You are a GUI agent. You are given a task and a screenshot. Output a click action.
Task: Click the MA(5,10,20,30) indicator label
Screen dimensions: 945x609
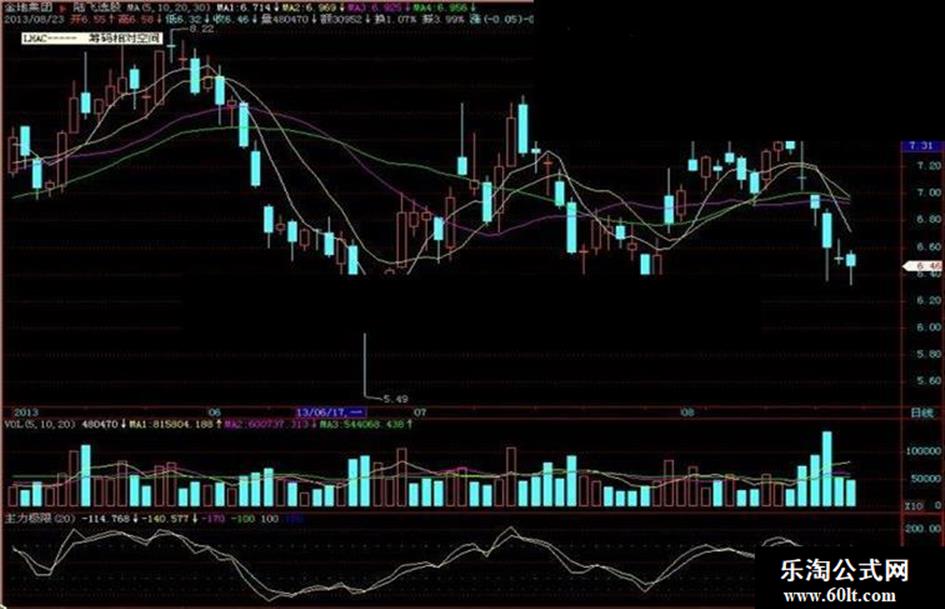(x=170, y=8)
